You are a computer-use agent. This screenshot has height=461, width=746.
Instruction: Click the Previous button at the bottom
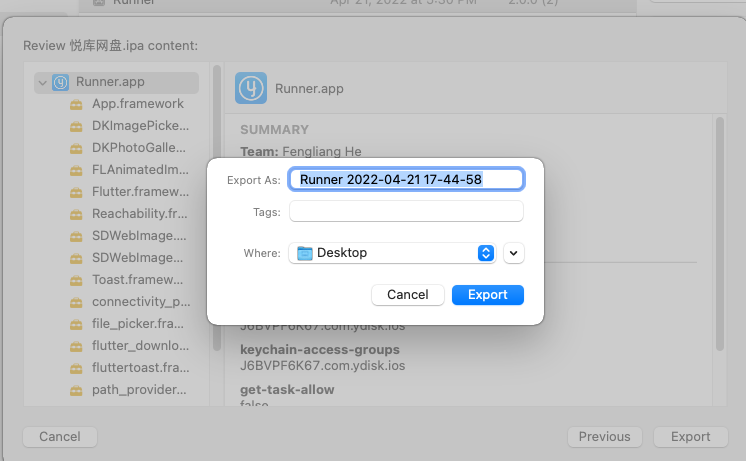point(604,436)
